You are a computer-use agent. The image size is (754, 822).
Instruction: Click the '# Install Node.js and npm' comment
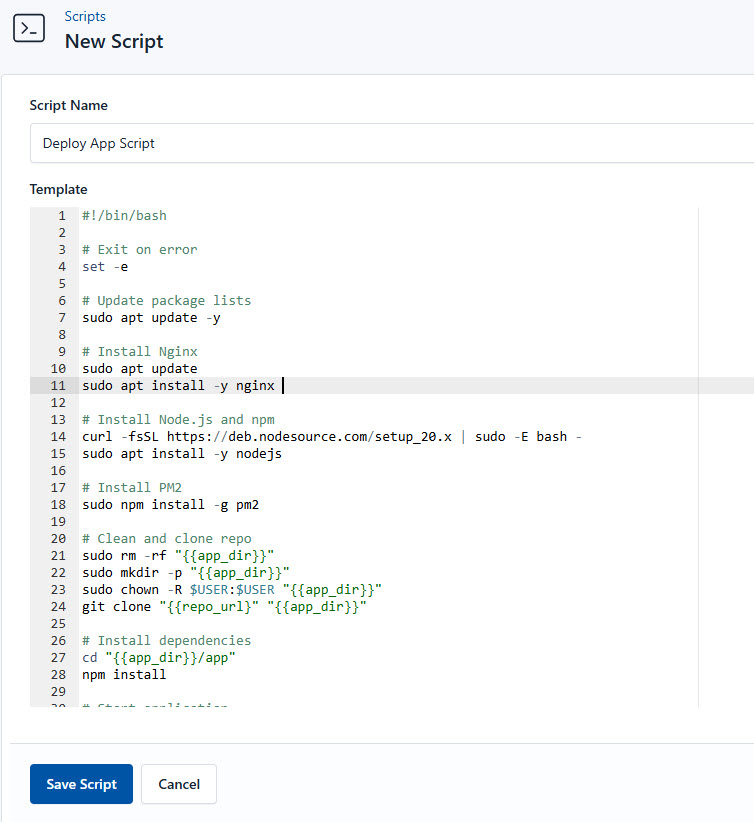tap(178, 419)
